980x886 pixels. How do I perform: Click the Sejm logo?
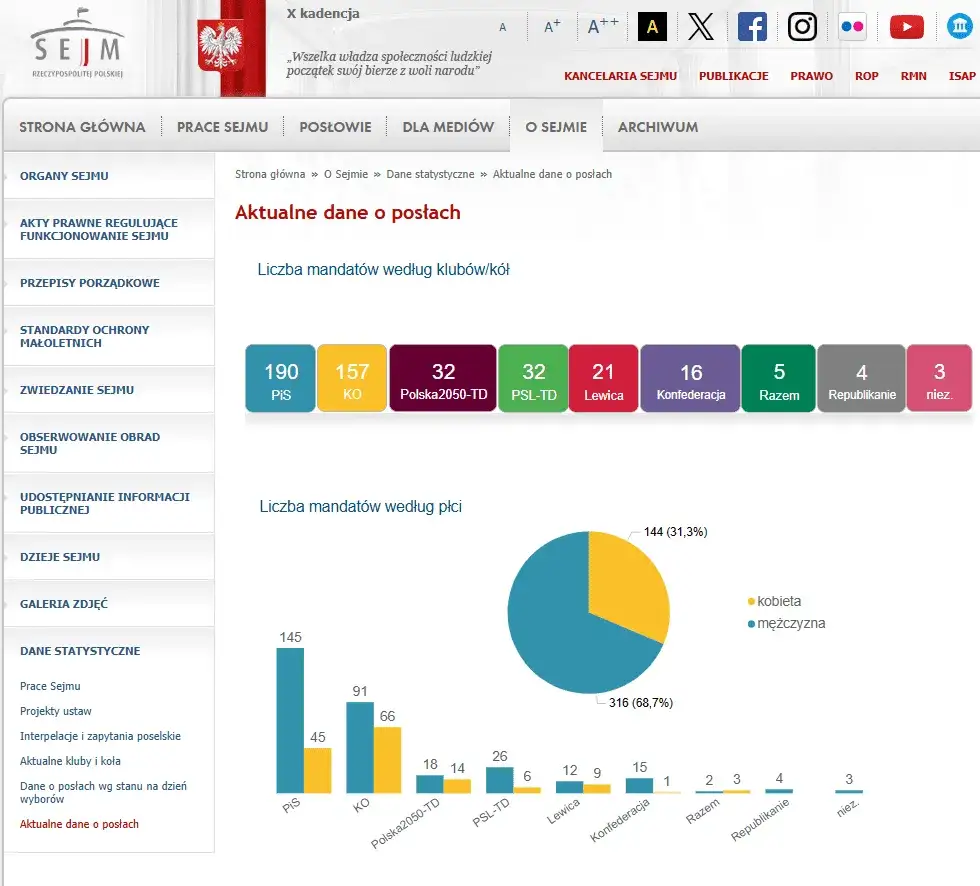78,44
